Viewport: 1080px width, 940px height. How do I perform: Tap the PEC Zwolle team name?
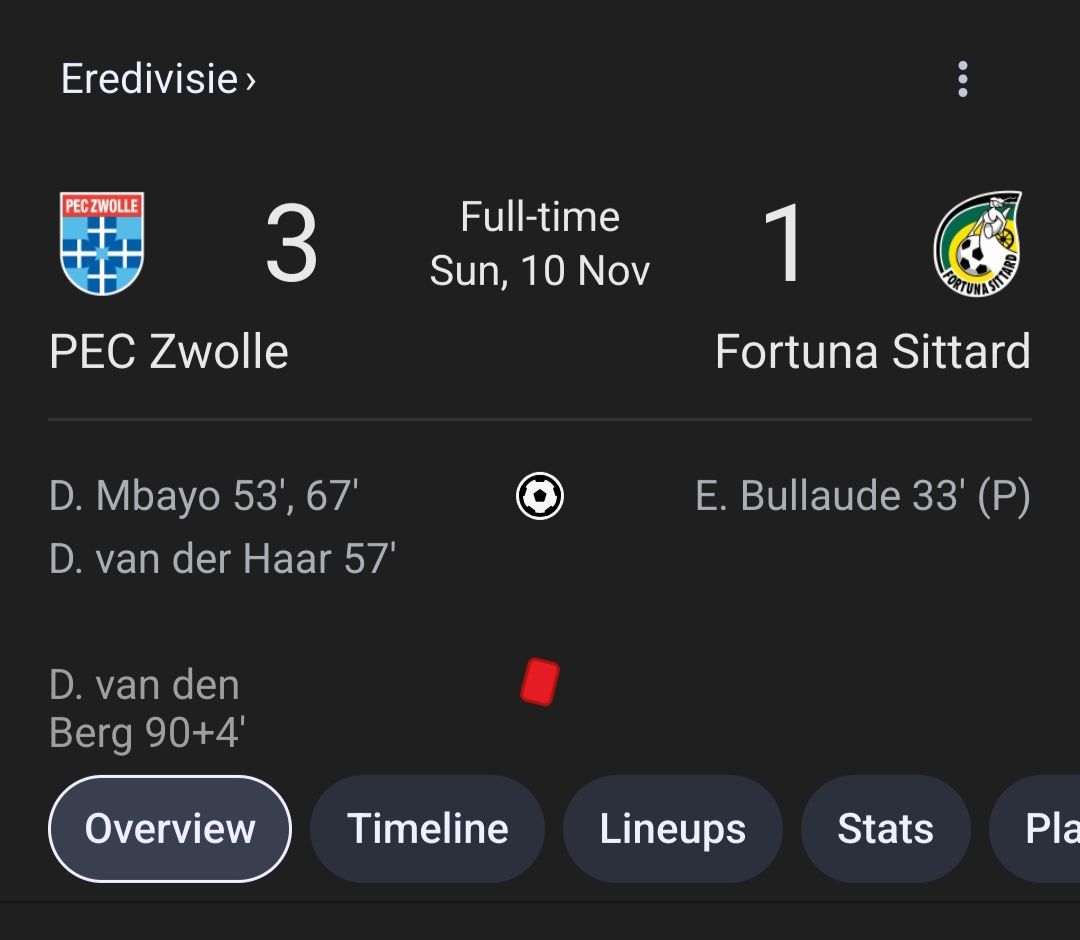[x=169, y=352]
